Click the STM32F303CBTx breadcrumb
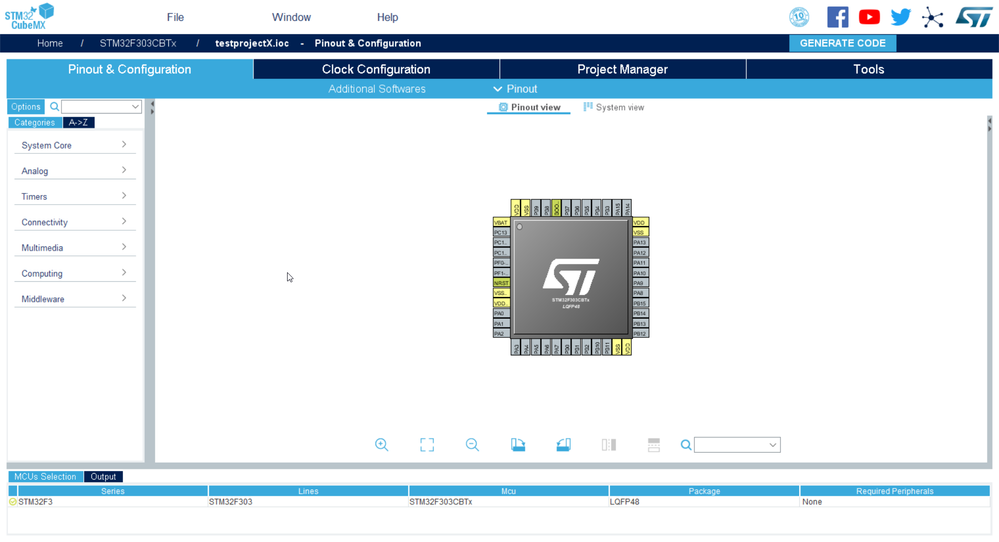 point(138,43)
